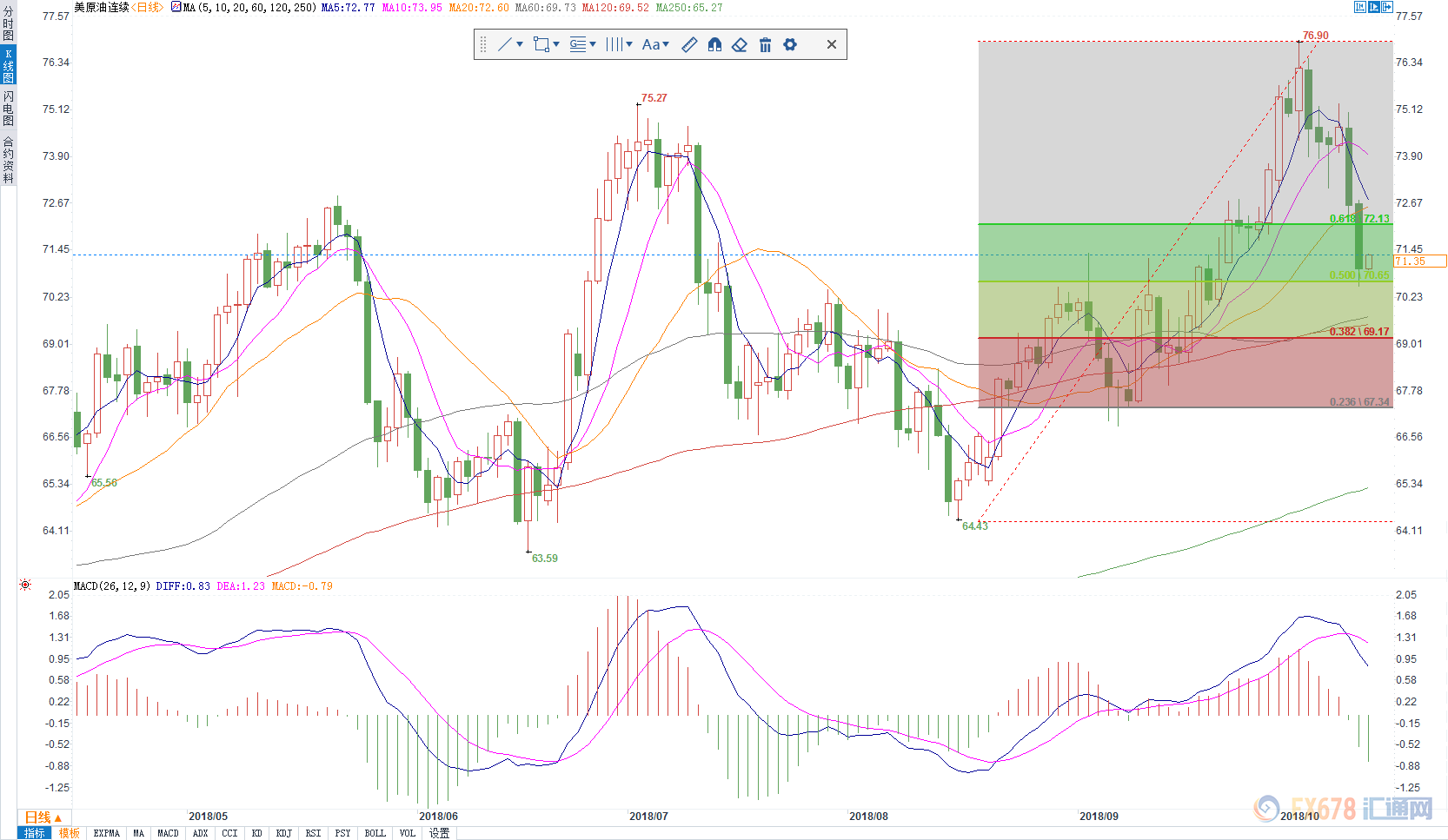This screenshot has height=840, width=1448.
Task: Select the 模板 tab
Action: click(70, 833)
